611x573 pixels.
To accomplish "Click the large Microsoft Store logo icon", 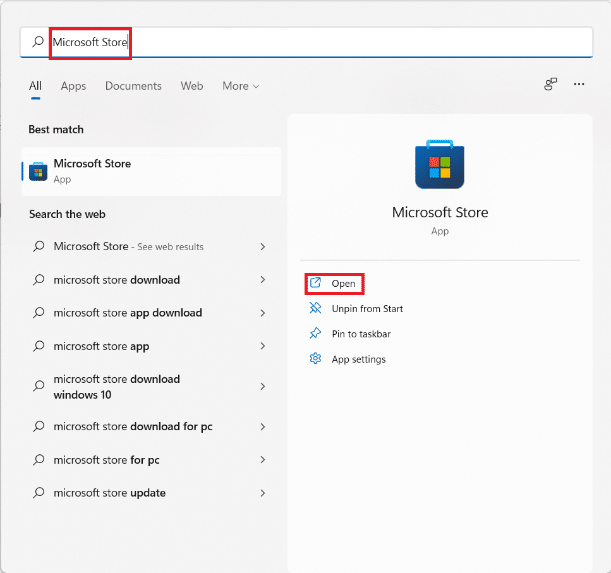I will 440,165.
